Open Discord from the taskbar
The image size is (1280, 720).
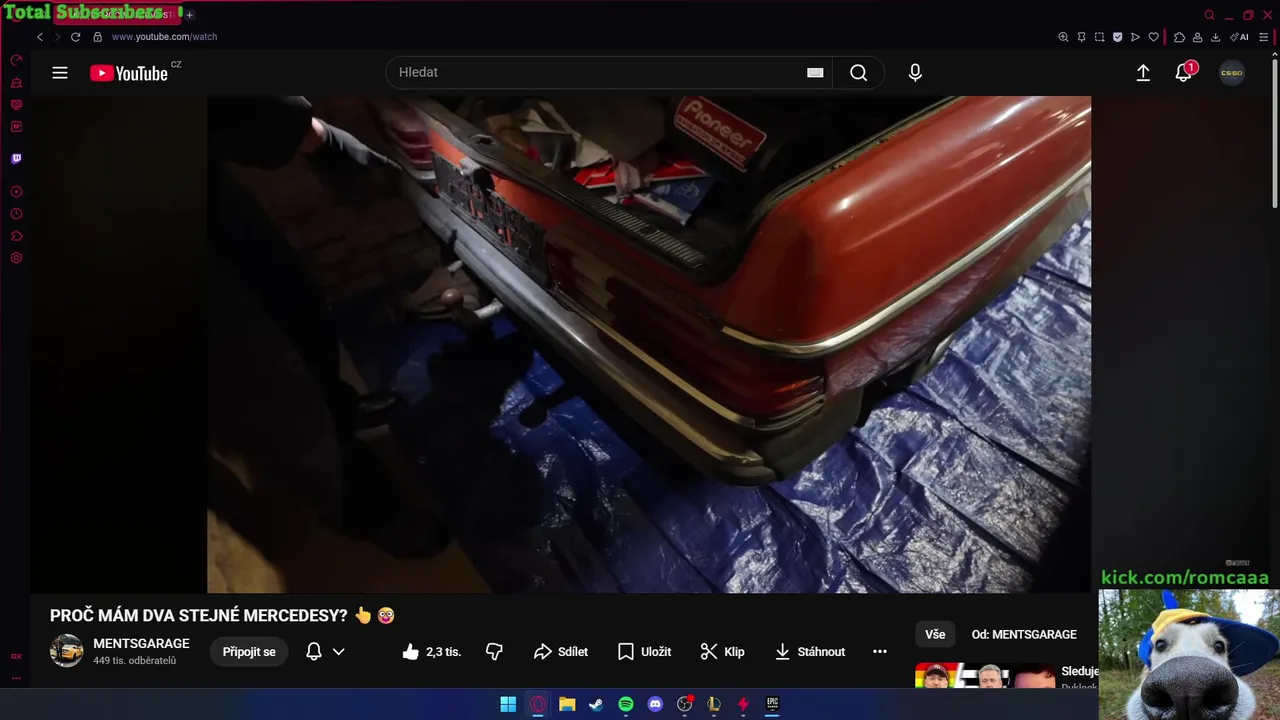click(x=655, y=704)
